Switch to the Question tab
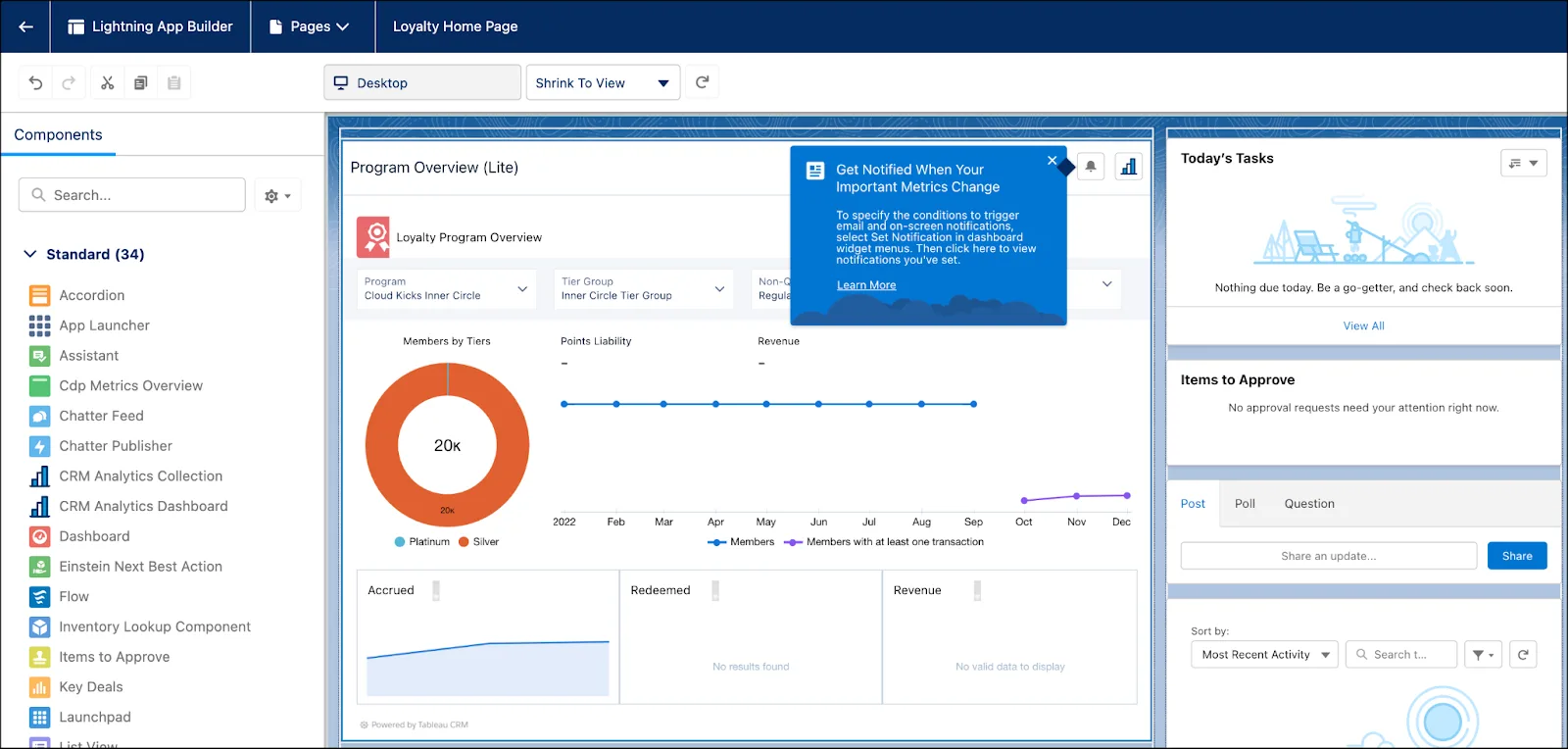The width and height of the screenshot is (1568, 749). (1309, 504)
